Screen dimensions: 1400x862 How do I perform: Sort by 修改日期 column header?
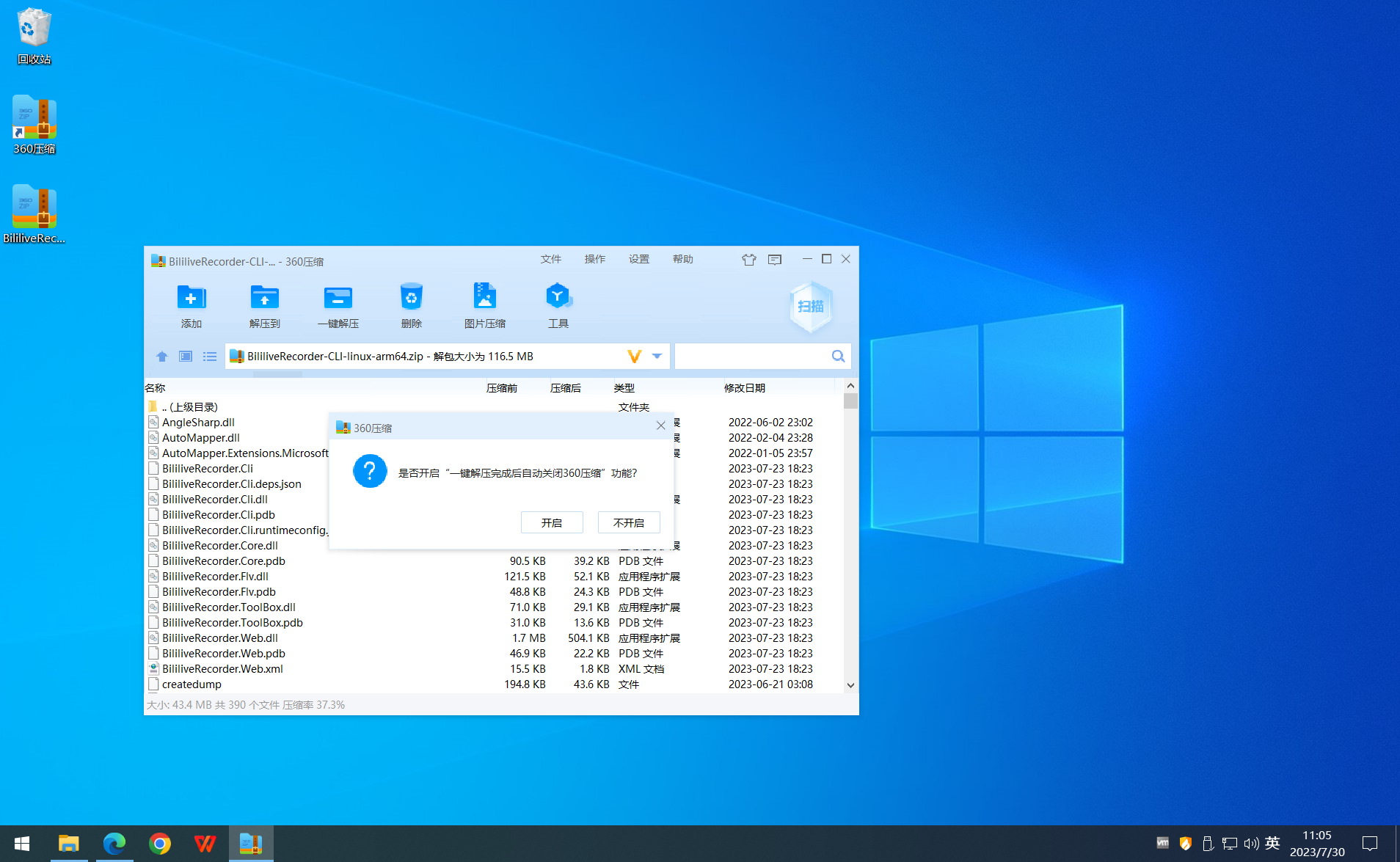[x=745, y=388]
